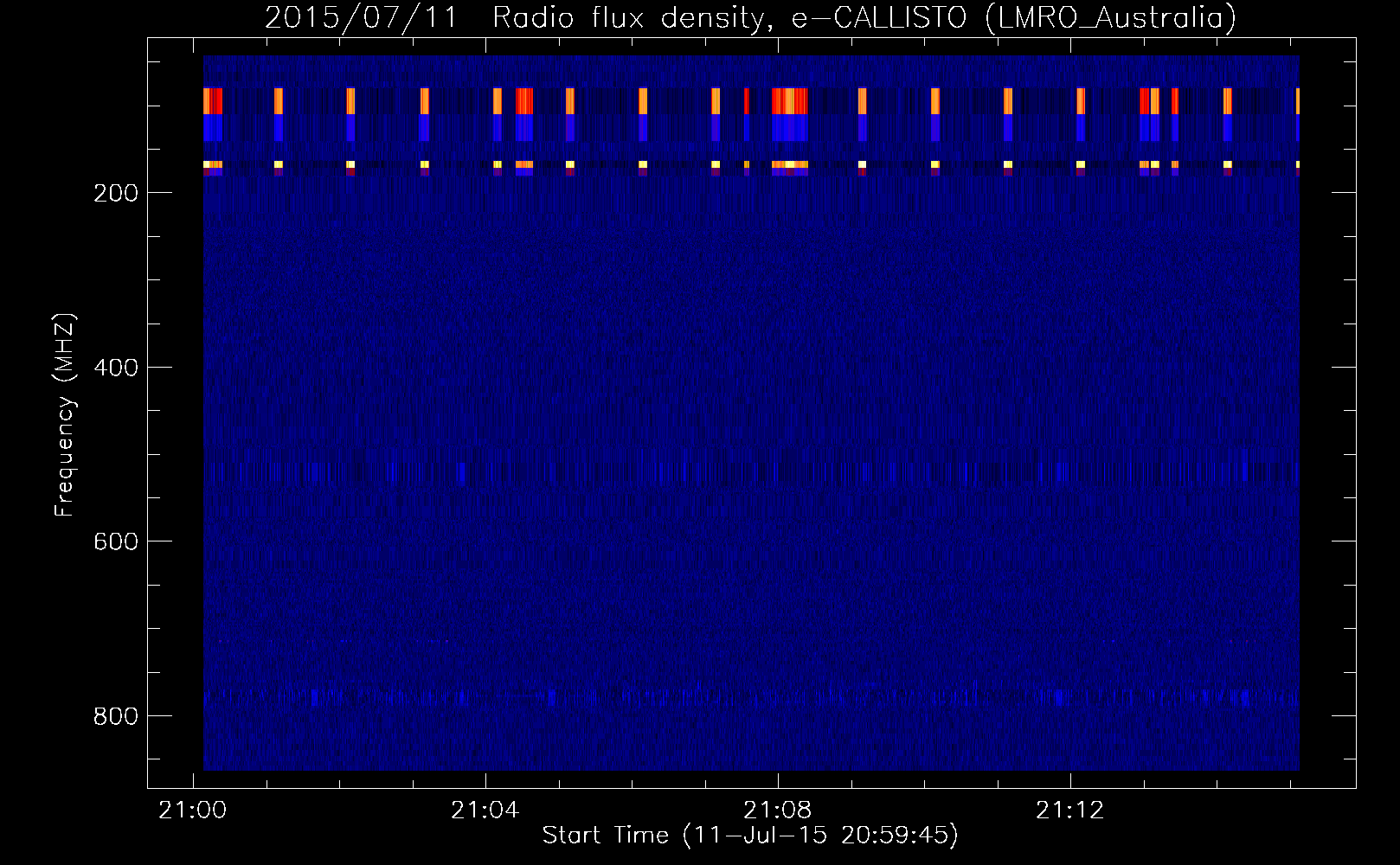1400x865 pixels.
Task: Click the 'Start Time (11-Jul-15 20:59:45)' label
Action: pyautogui.click(x=750, y=836)
